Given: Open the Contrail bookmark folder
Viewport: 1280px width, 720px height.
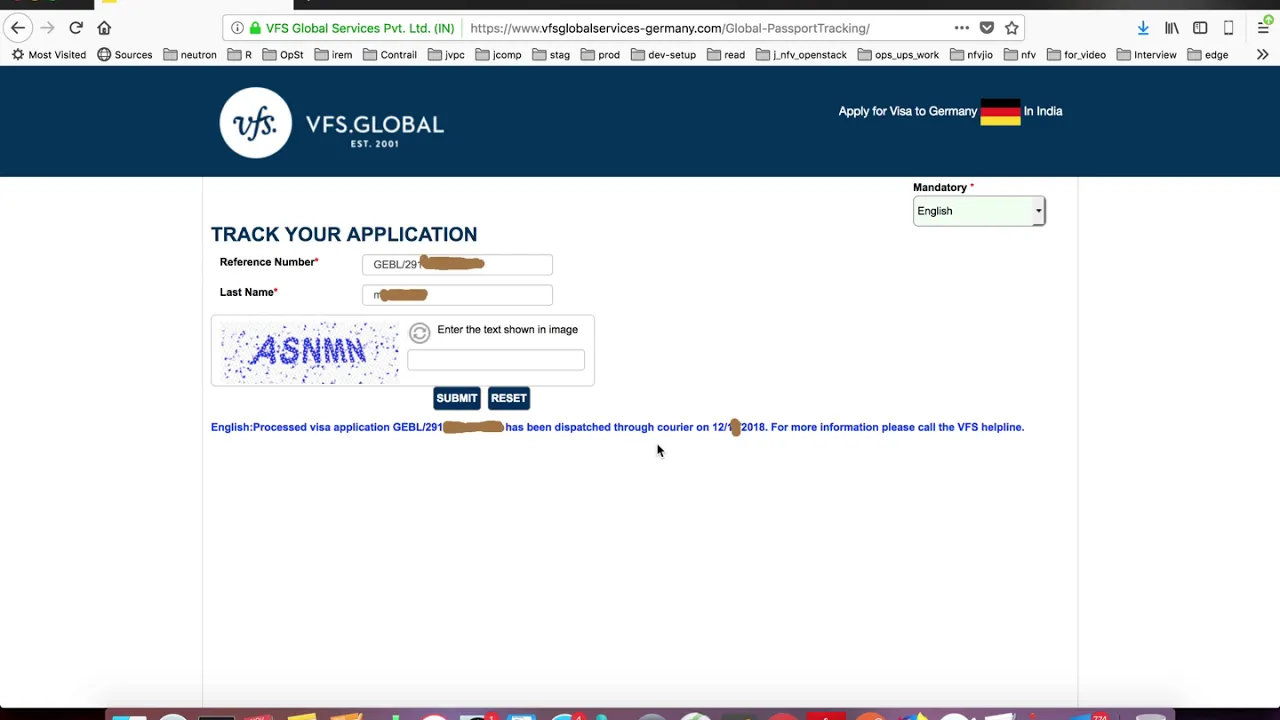Looking at the screenshot, I should pos(390,55).
